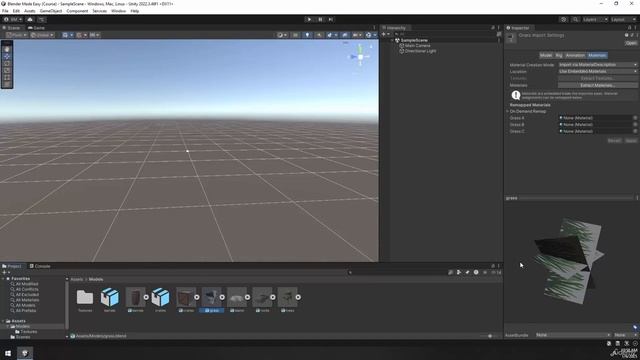Toggle hidden objects visibility in Scene toolbar
Viewport: 640px width, 360px height.
pyautogui.click(x=345, y=35)
